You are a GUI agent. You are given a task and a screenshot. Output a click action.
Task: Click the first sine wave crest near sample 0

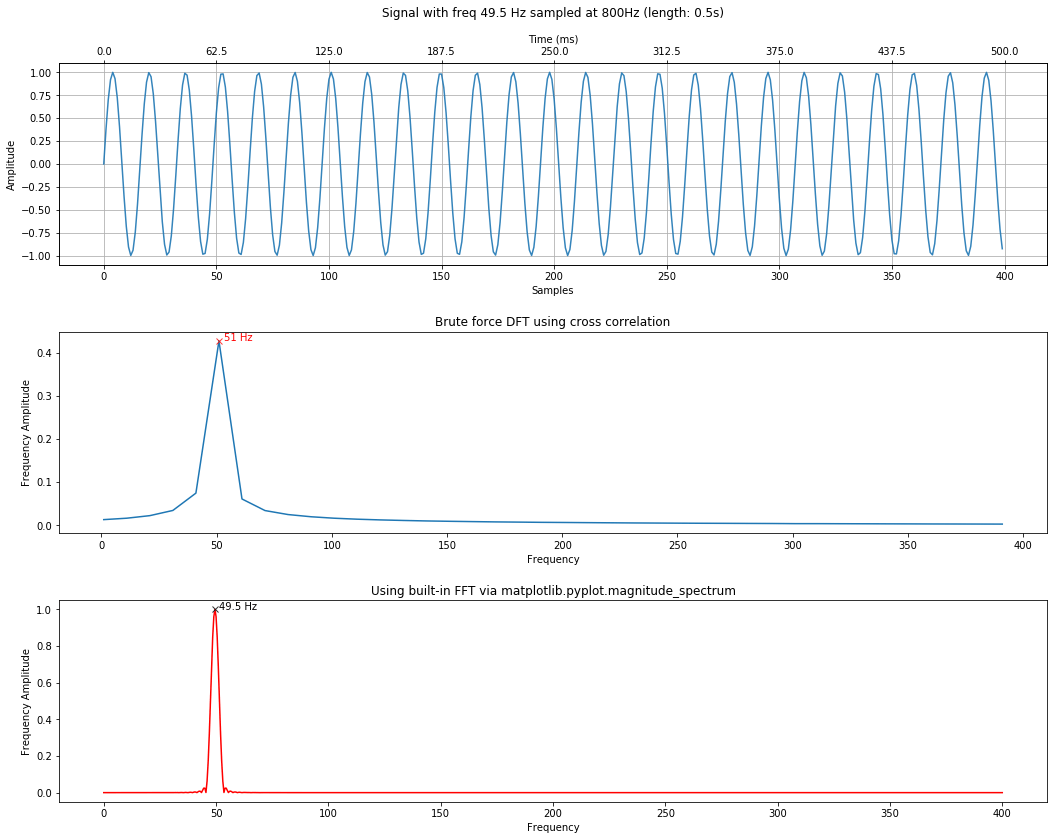(114, 73)
